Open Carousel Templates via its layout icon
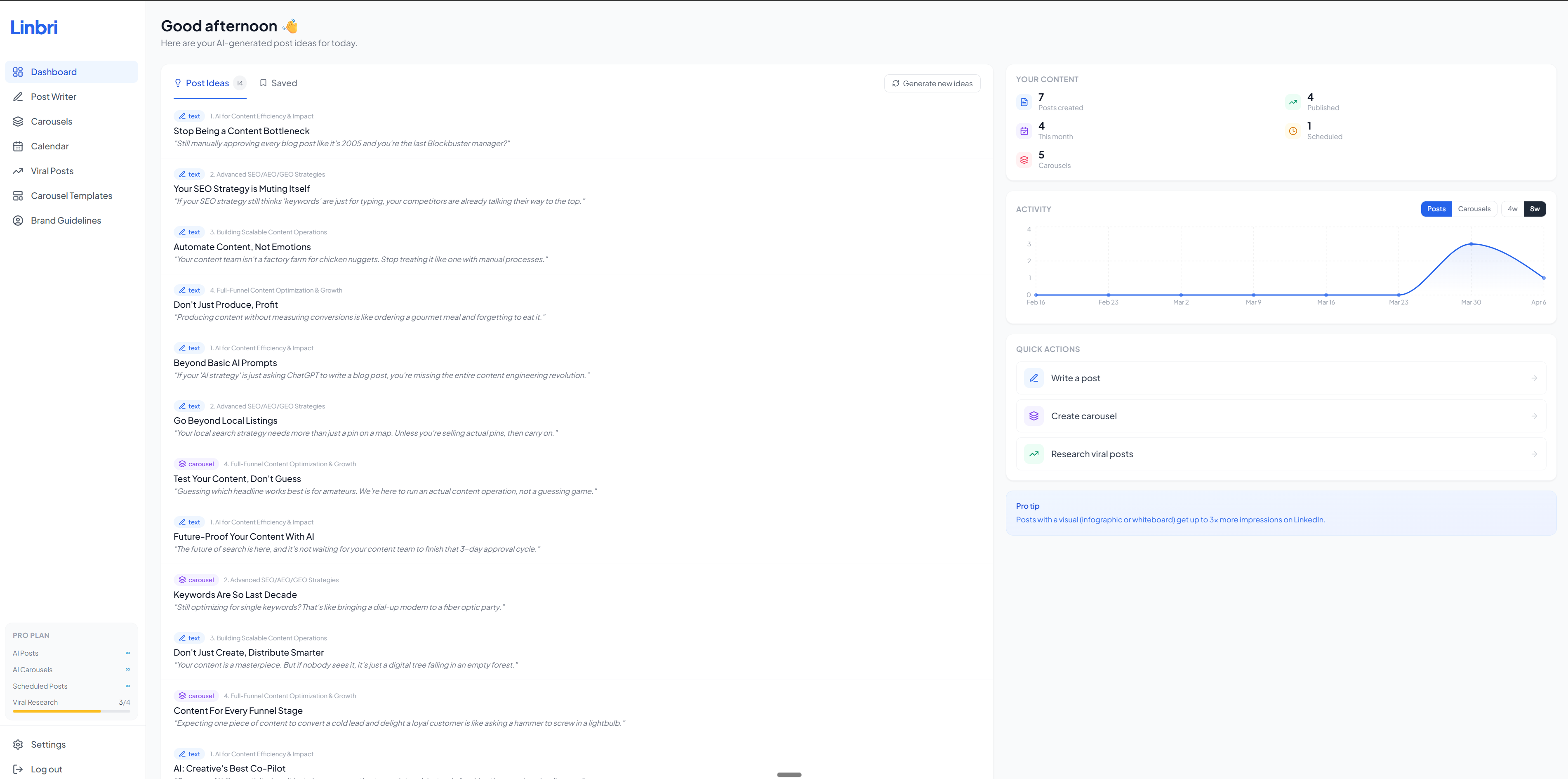 [x=18, y=196]
